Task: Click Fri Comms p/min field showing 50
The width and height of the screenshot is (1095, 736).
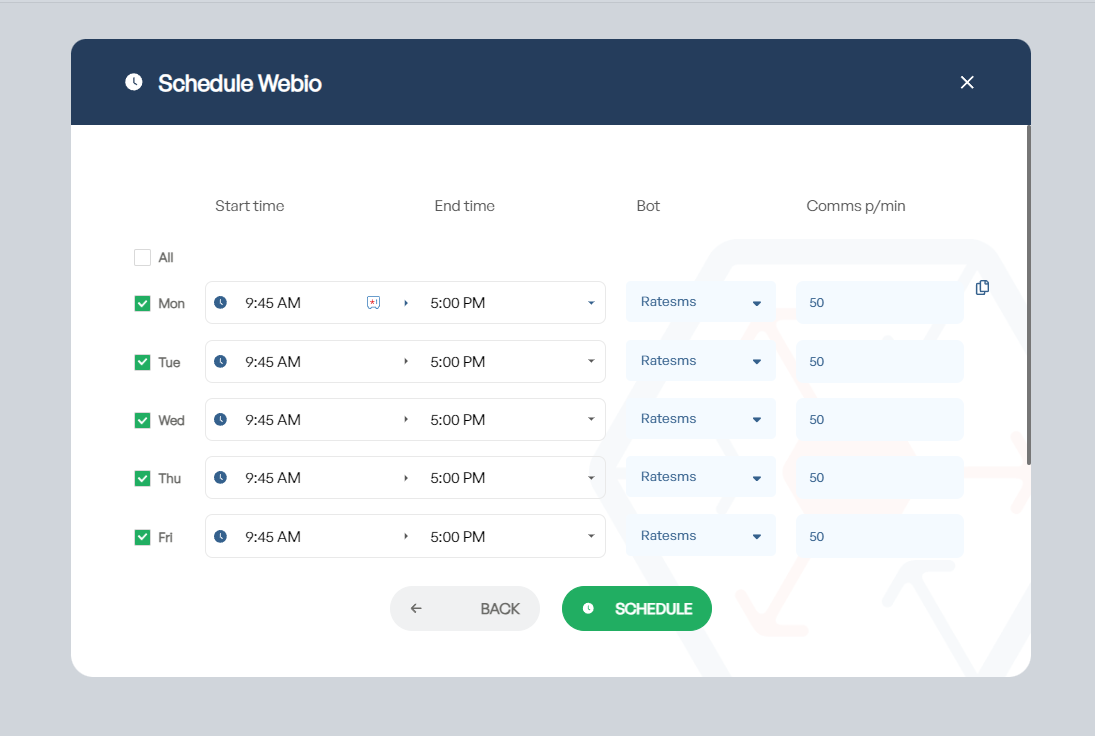Action: click(880, 536)
